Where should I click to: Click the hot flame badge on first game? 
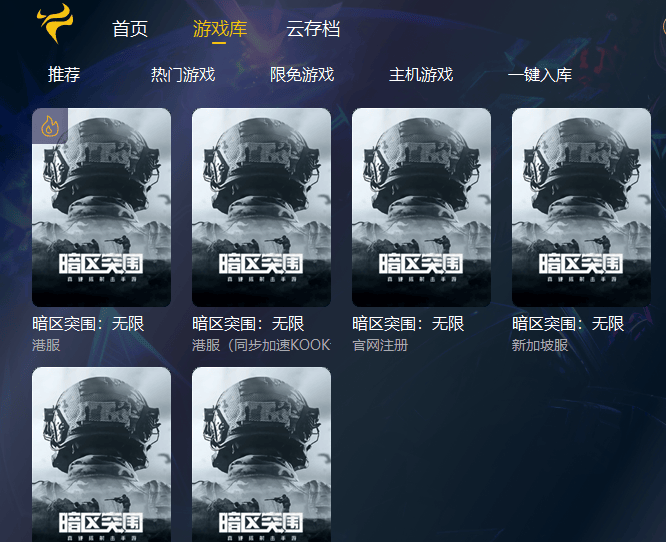point(50,126)
